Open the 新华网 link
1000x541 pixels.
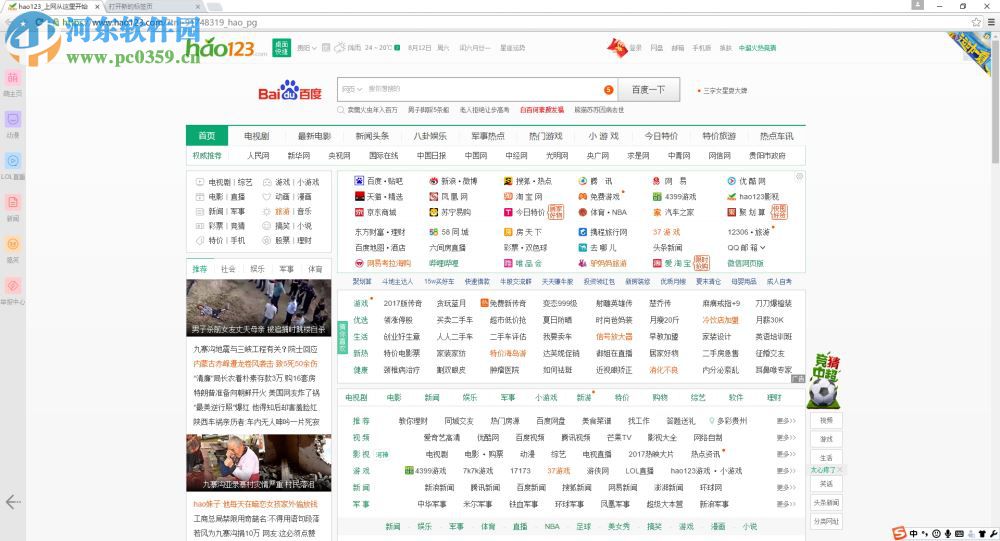click(x=298, y=156)
